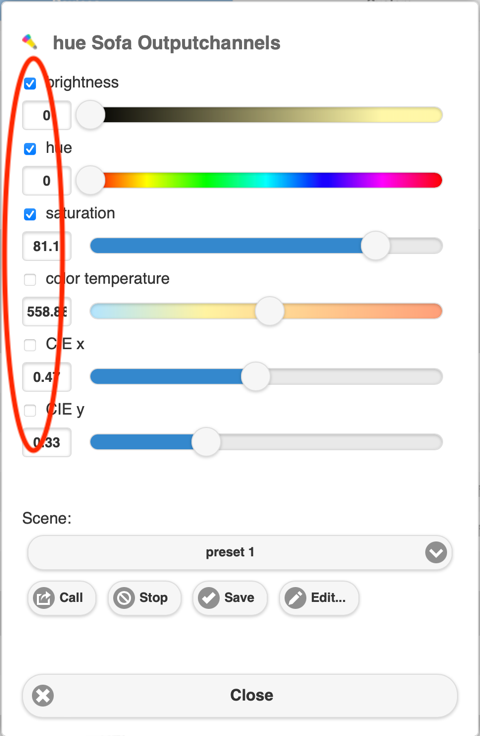Check the CIE x checkbox
Image resolution: width=480 pixels, height=736 pixels.
30,345
